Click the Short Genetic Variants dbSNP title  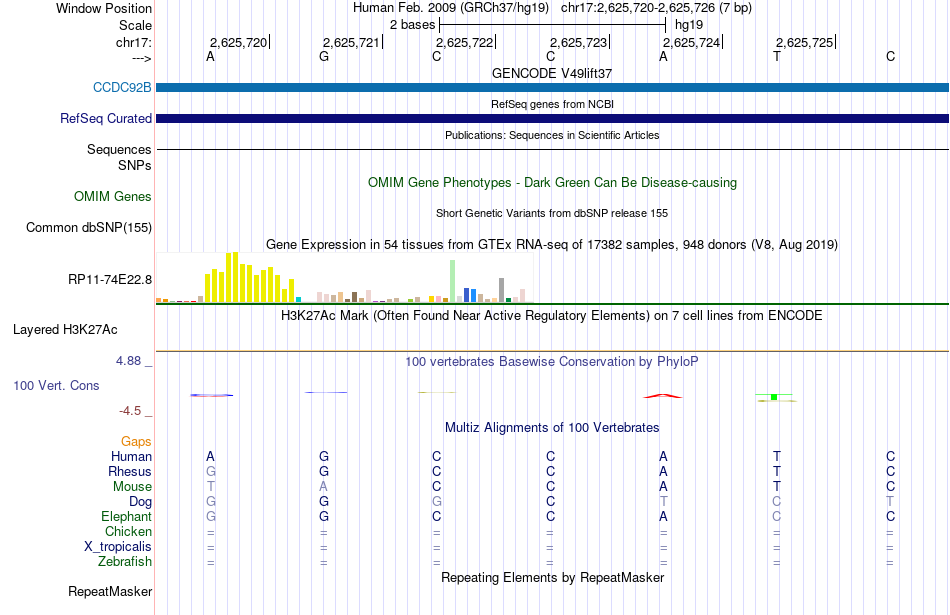[552, 213]
